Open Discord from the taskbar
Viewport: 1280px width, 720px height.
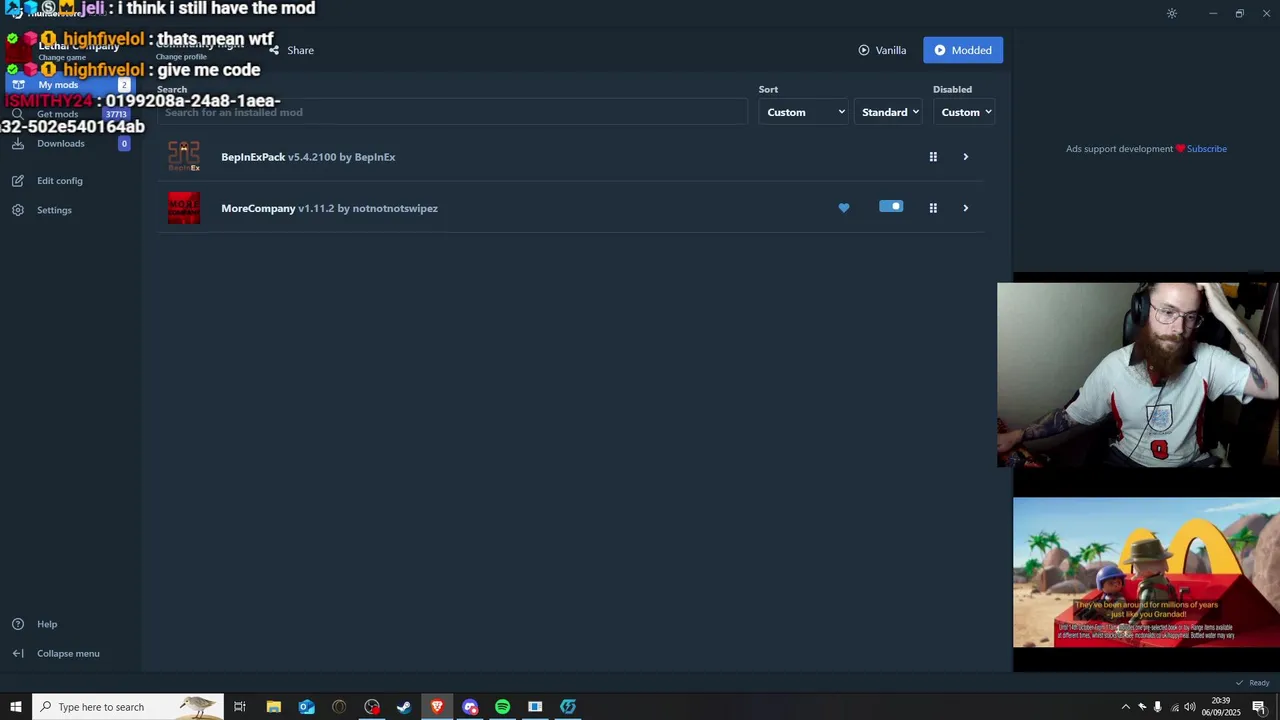tap(470, 707)
